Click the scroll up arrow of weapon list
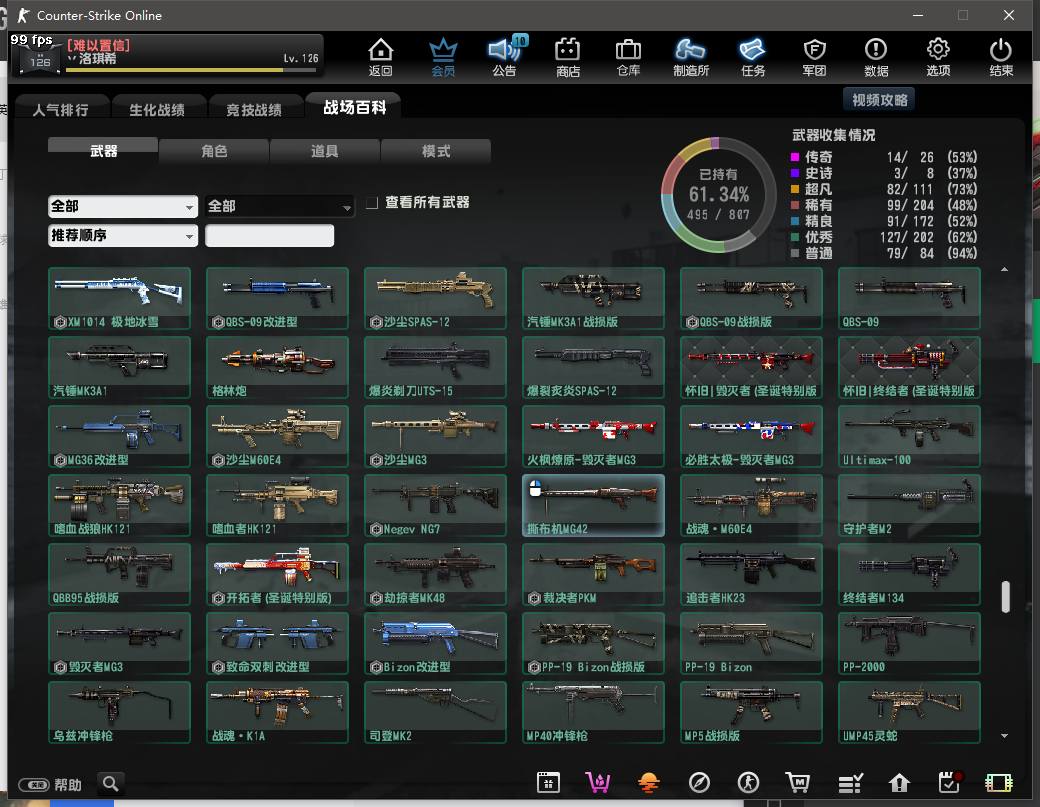1040x807 pixels. (1005, 269)
